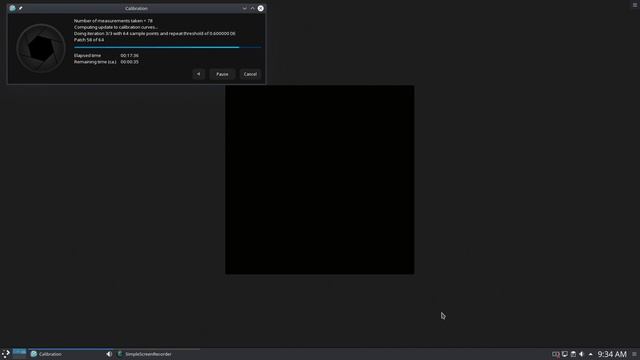
Task: Click the black measurement patch square
Action: (x=320, y=180)
